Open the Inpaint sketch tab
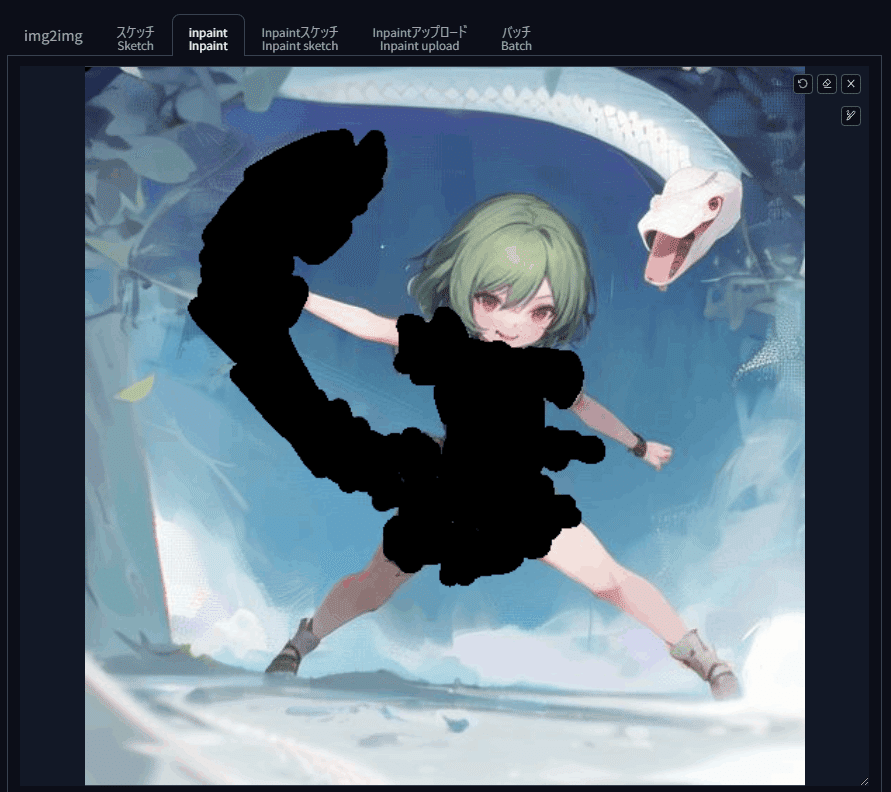Screen dimensions: 891x792 (299, 39)
